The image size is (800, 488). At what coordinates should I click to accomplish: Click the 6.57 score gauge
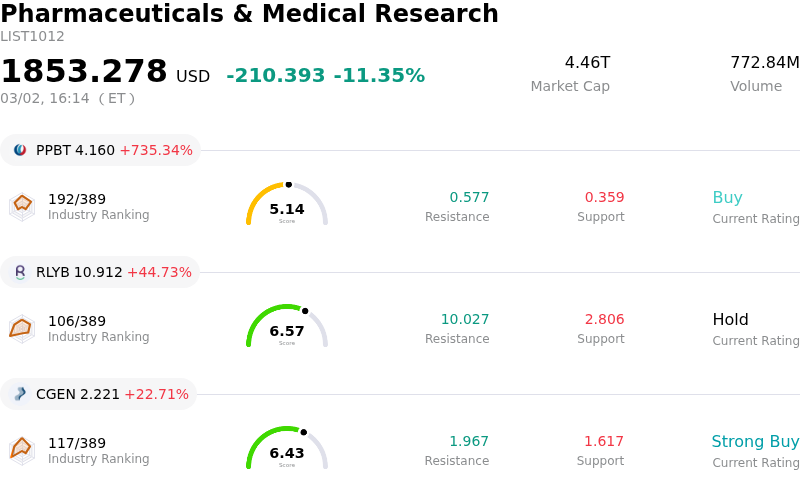(x=287, y=327)
